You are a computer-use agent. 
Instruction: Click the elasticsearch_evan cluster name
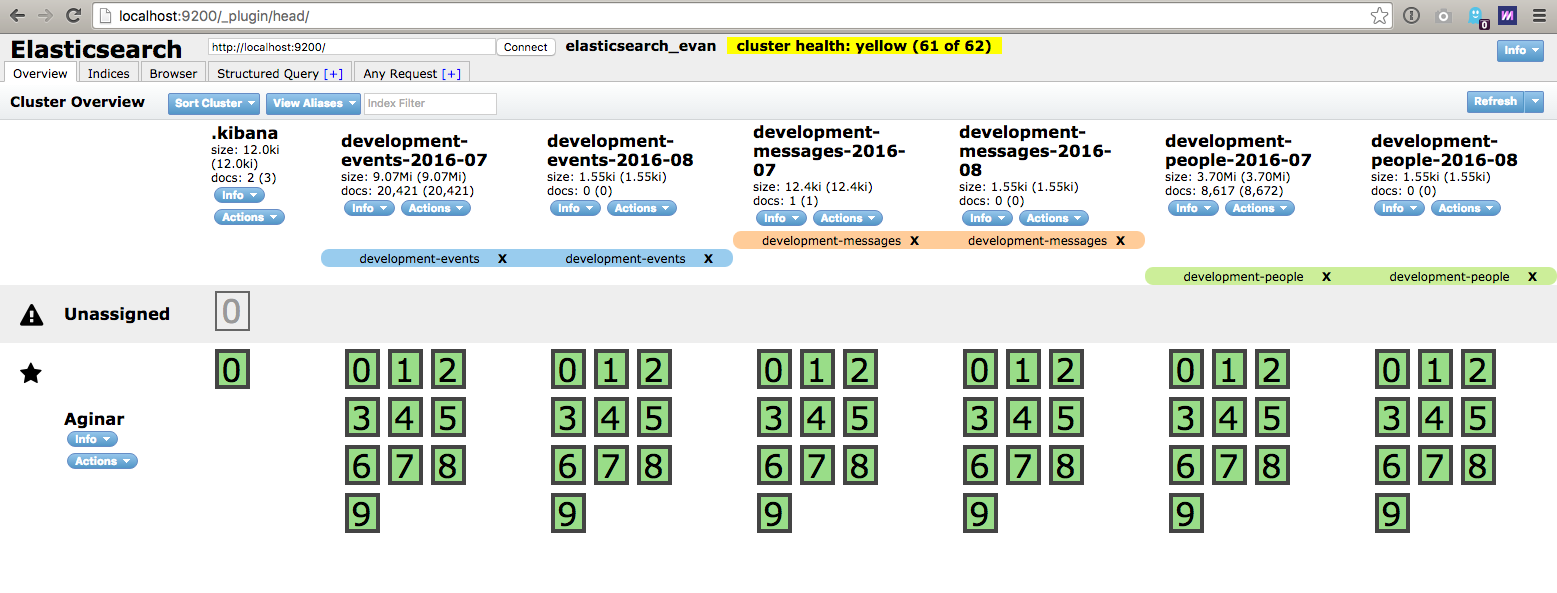tap(641, 46)
